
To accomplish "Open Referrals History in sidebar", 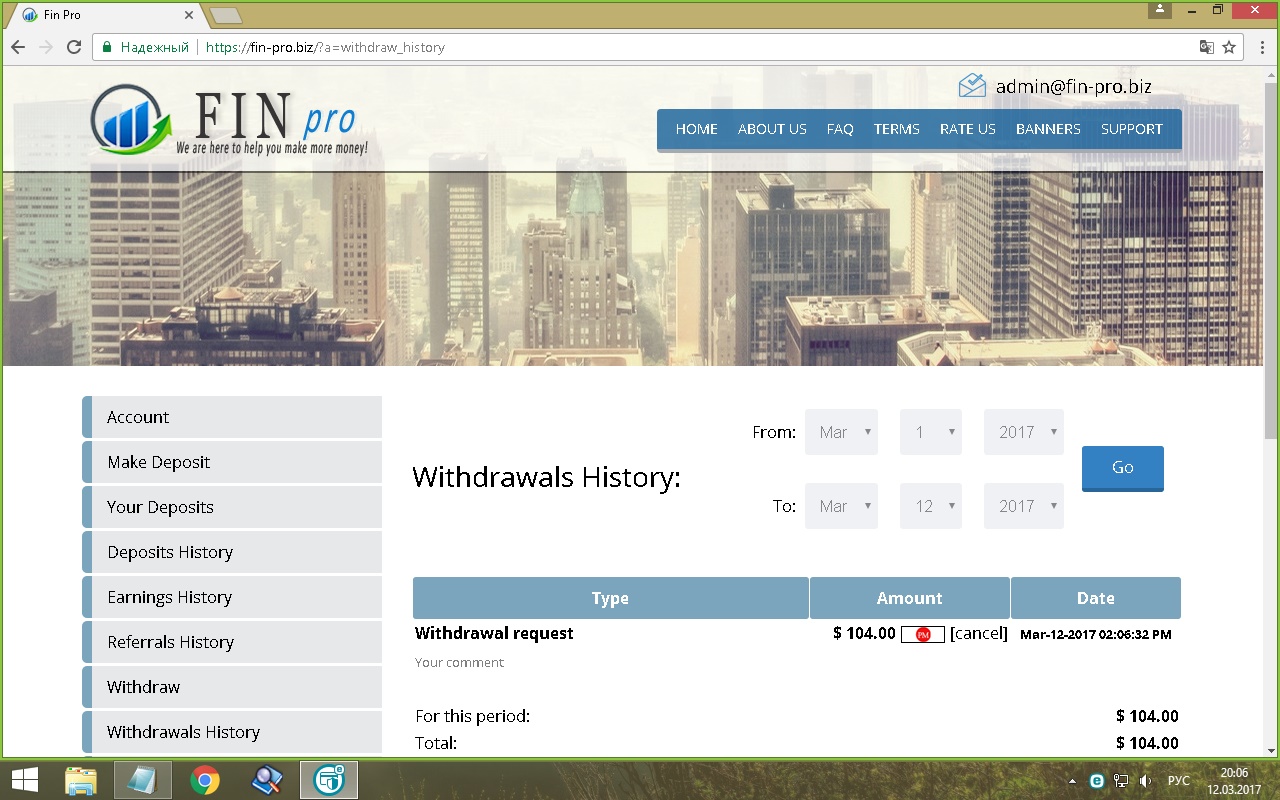I will tap(232, 642).
